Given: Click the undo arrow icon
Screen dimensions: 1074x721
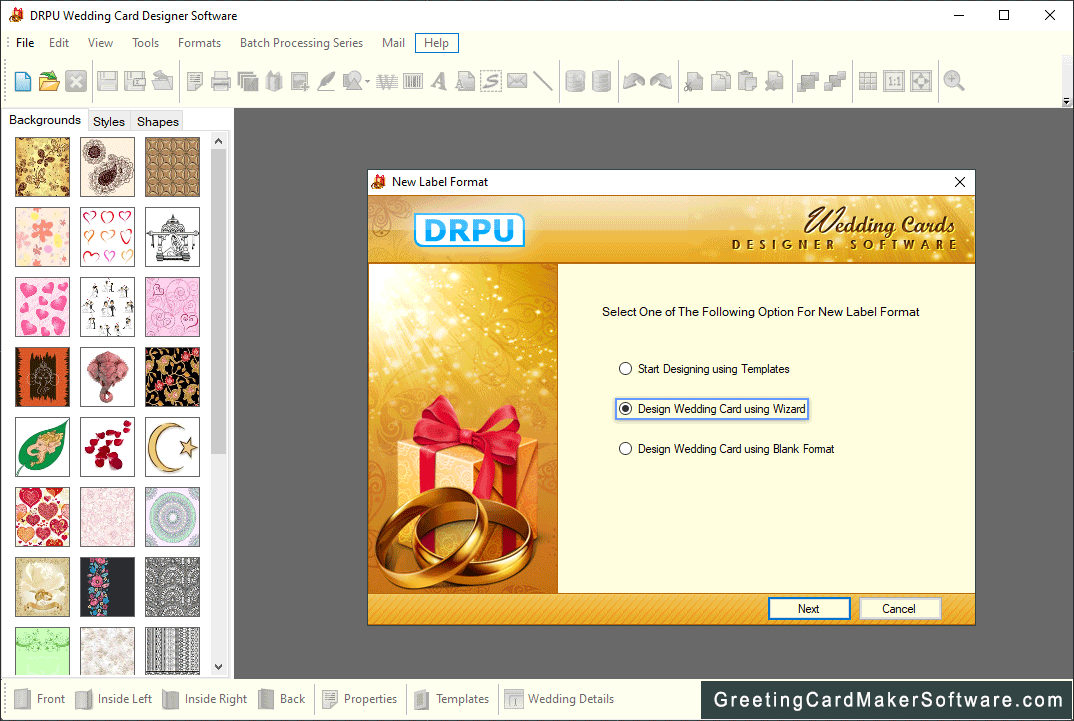Looking at the screenshot, I should tap(634, 81).
